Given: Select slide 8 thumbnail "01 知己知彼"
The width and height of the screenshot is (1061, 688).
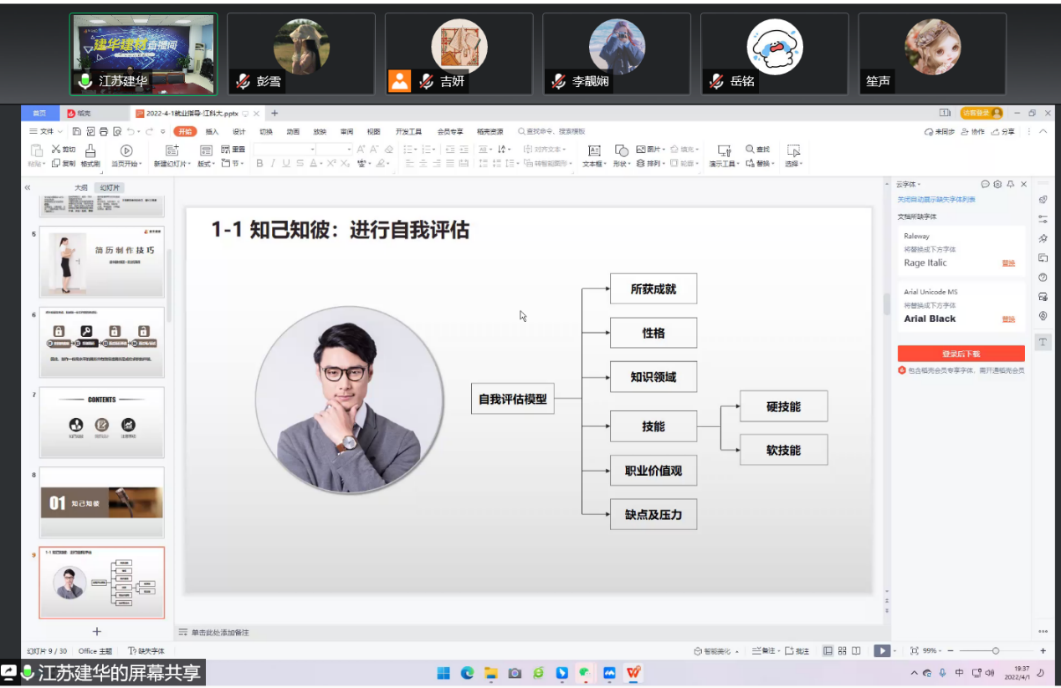Looking at the screenshot, I should click(x=101, y=502).
